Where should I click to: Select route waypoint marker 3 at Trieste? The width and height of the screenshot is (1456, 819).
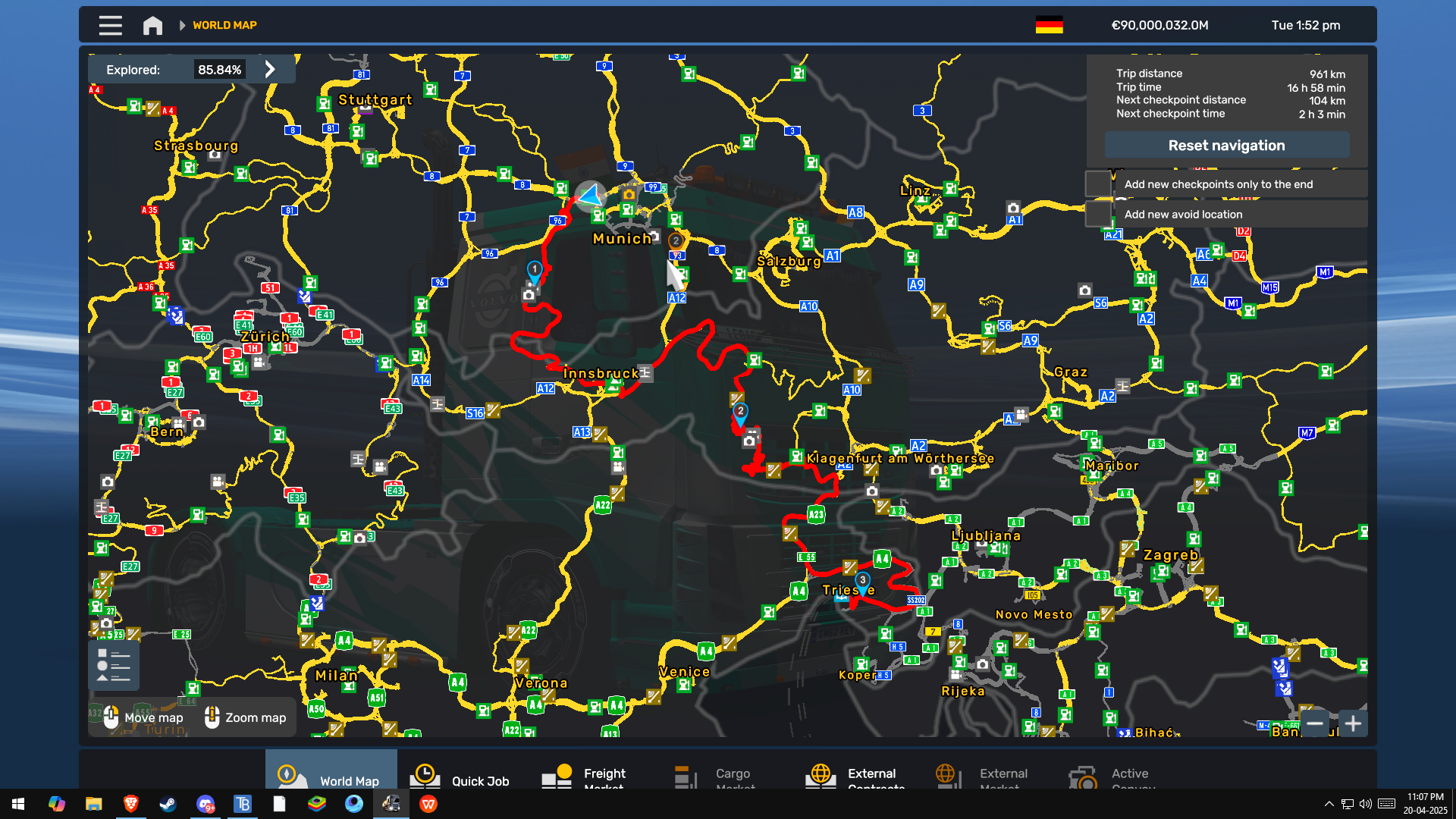pos(862,582)
